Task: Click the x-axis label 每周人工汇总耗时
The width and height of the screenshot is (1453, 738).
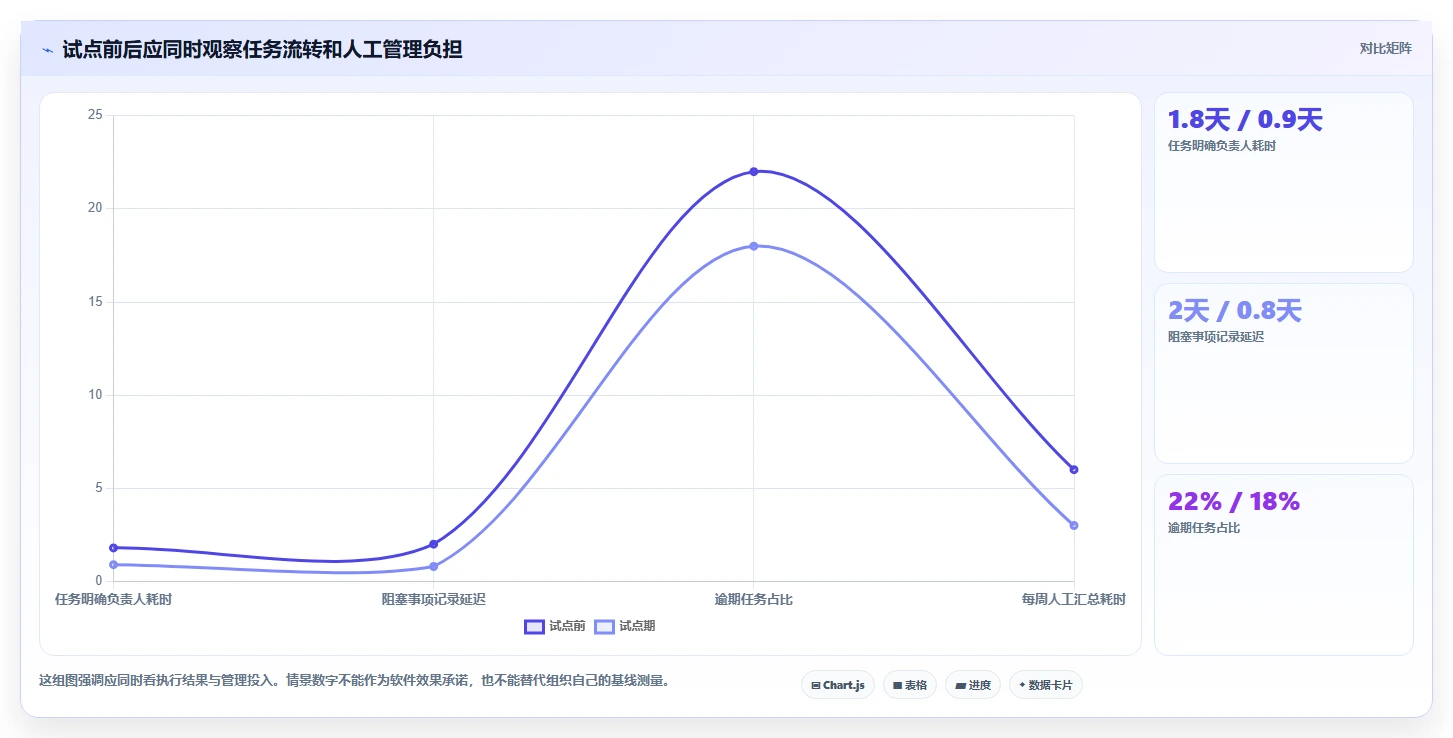Action: click(x=1073, y=599)
